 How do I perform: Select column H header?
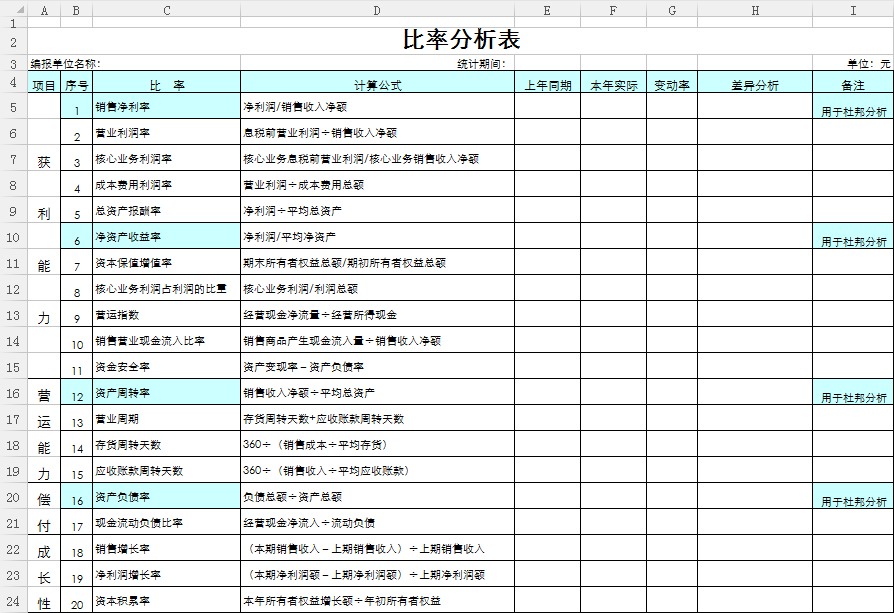pos(755,9)
